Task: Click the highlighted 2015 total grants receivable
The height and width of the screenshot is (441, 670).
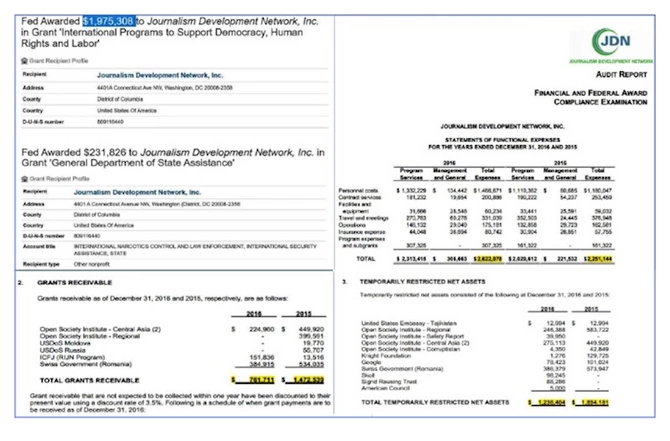Action: pyautogui.click(x=303, y=380)
